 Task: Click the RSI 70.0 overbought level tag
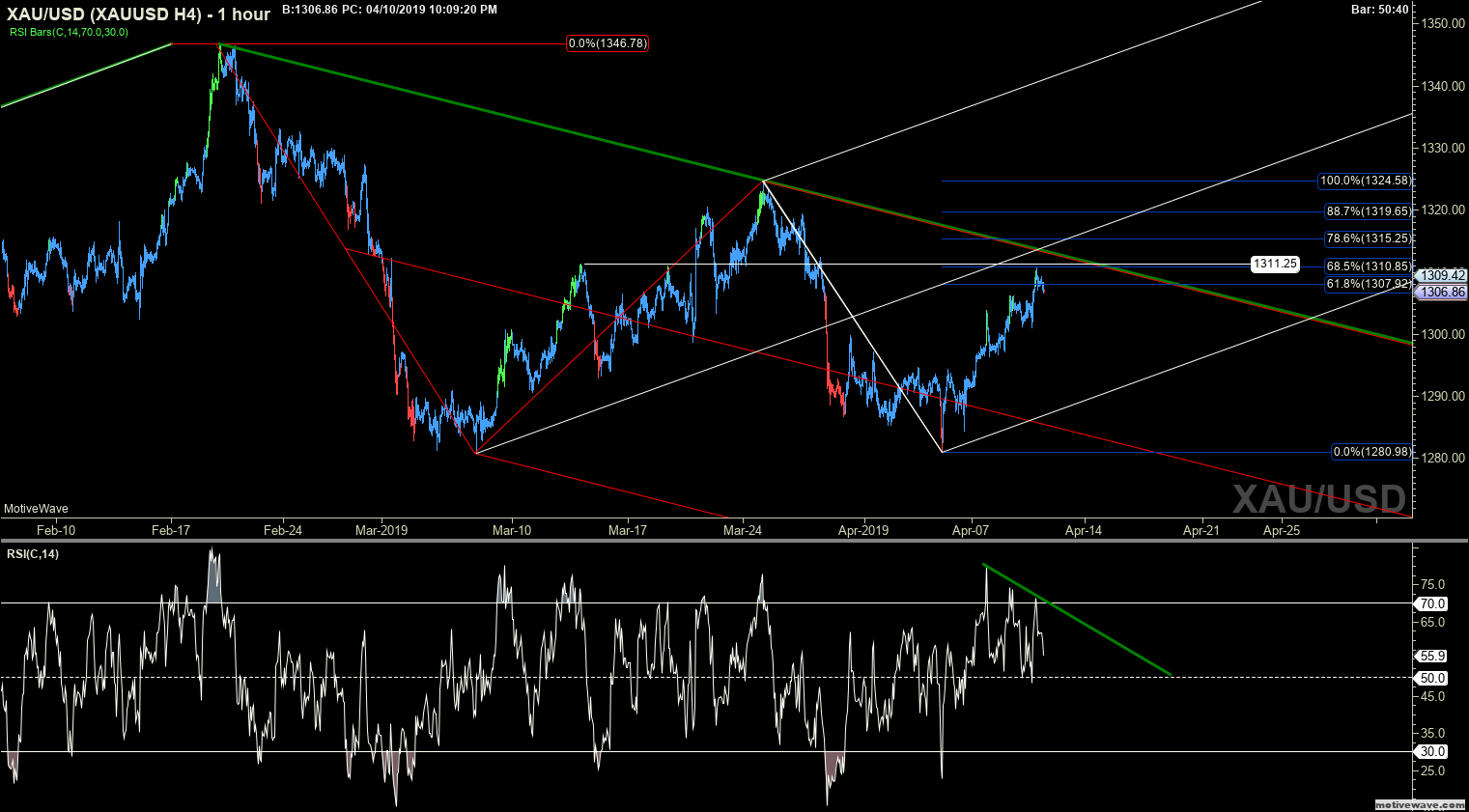tap(1431, 603)
